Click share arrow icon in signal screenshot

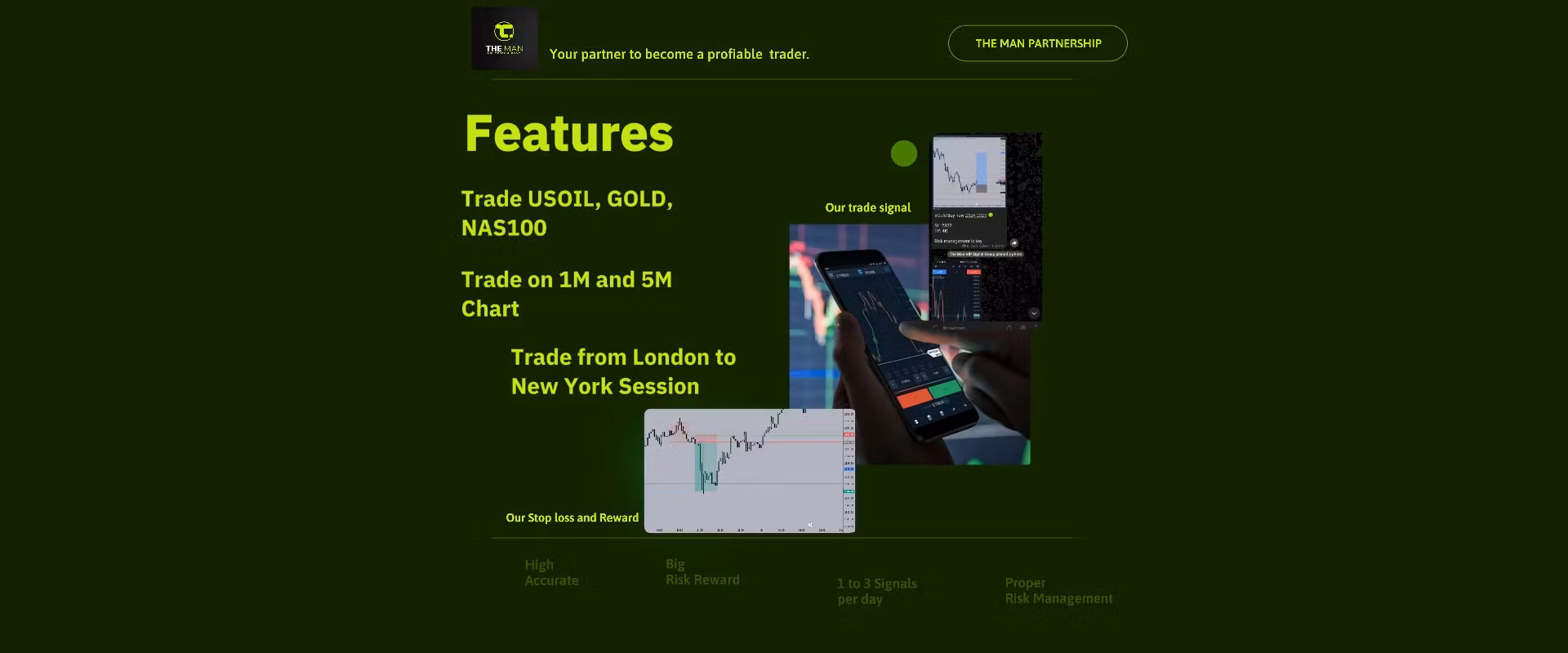coord(1014,242)
